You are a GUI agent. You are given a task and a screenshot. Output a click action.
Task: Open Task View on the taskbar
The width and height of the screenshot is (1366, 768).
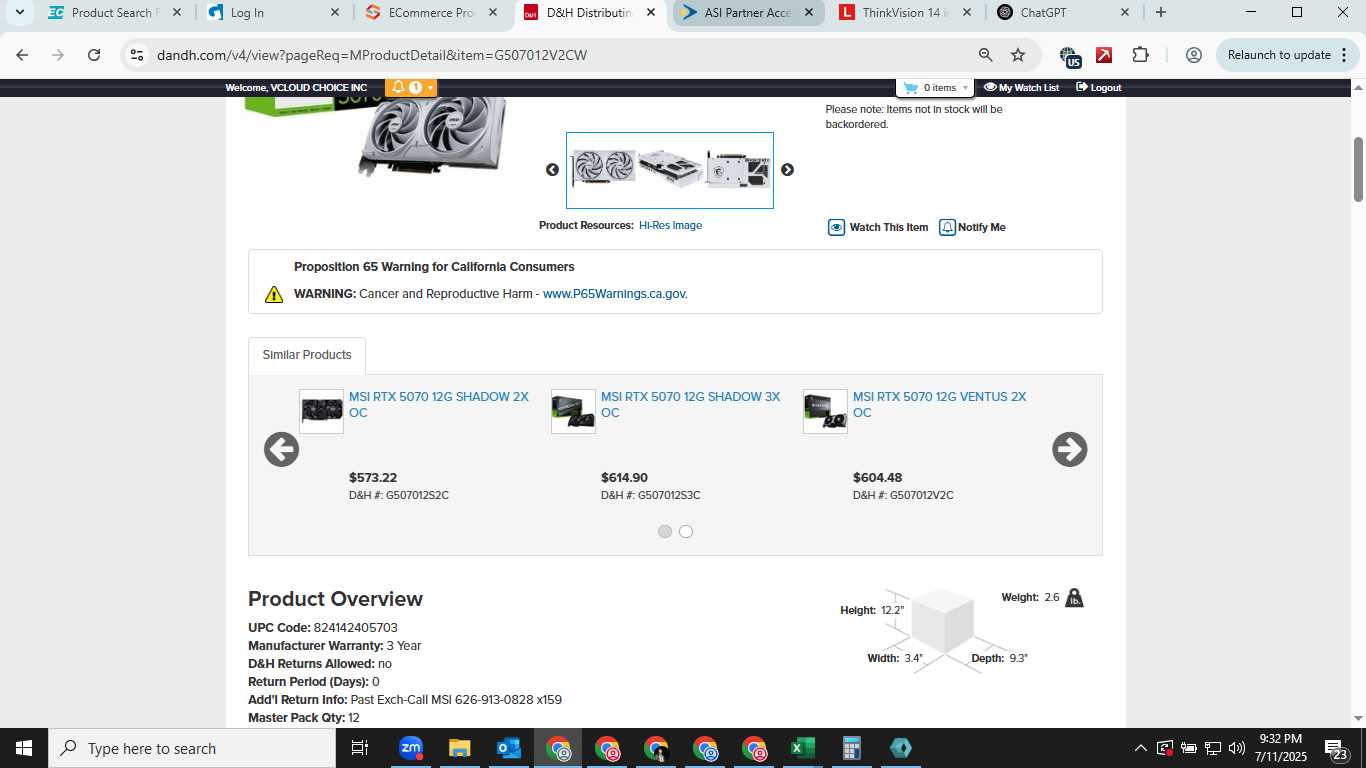point(360,748)
